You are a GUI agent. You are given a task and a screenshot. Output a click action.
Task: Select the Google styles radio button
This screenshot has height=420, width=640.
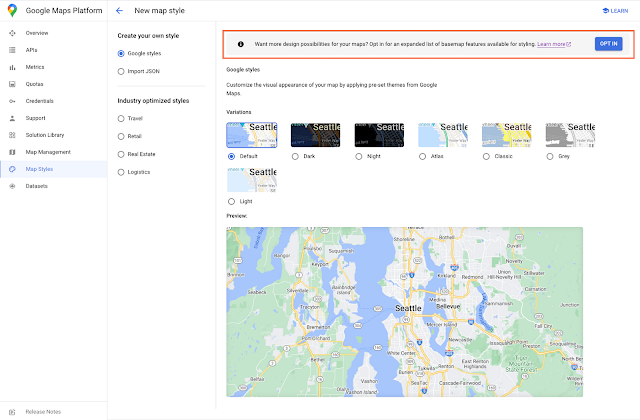click(x=121, y=53)
